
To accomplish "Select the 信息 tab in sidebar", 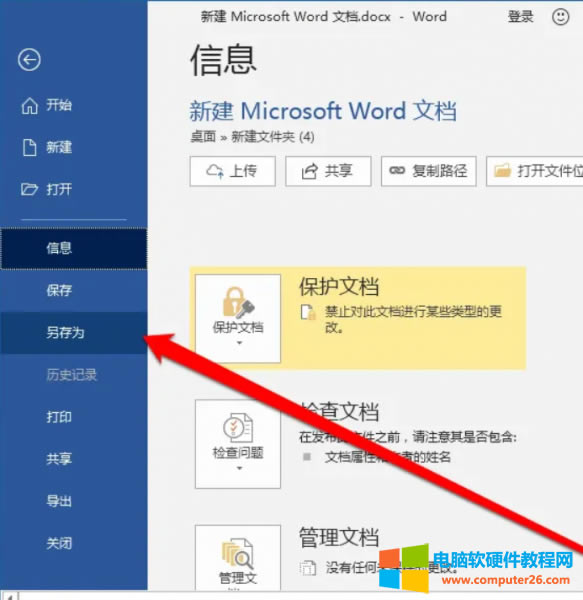I will (73, 248).
